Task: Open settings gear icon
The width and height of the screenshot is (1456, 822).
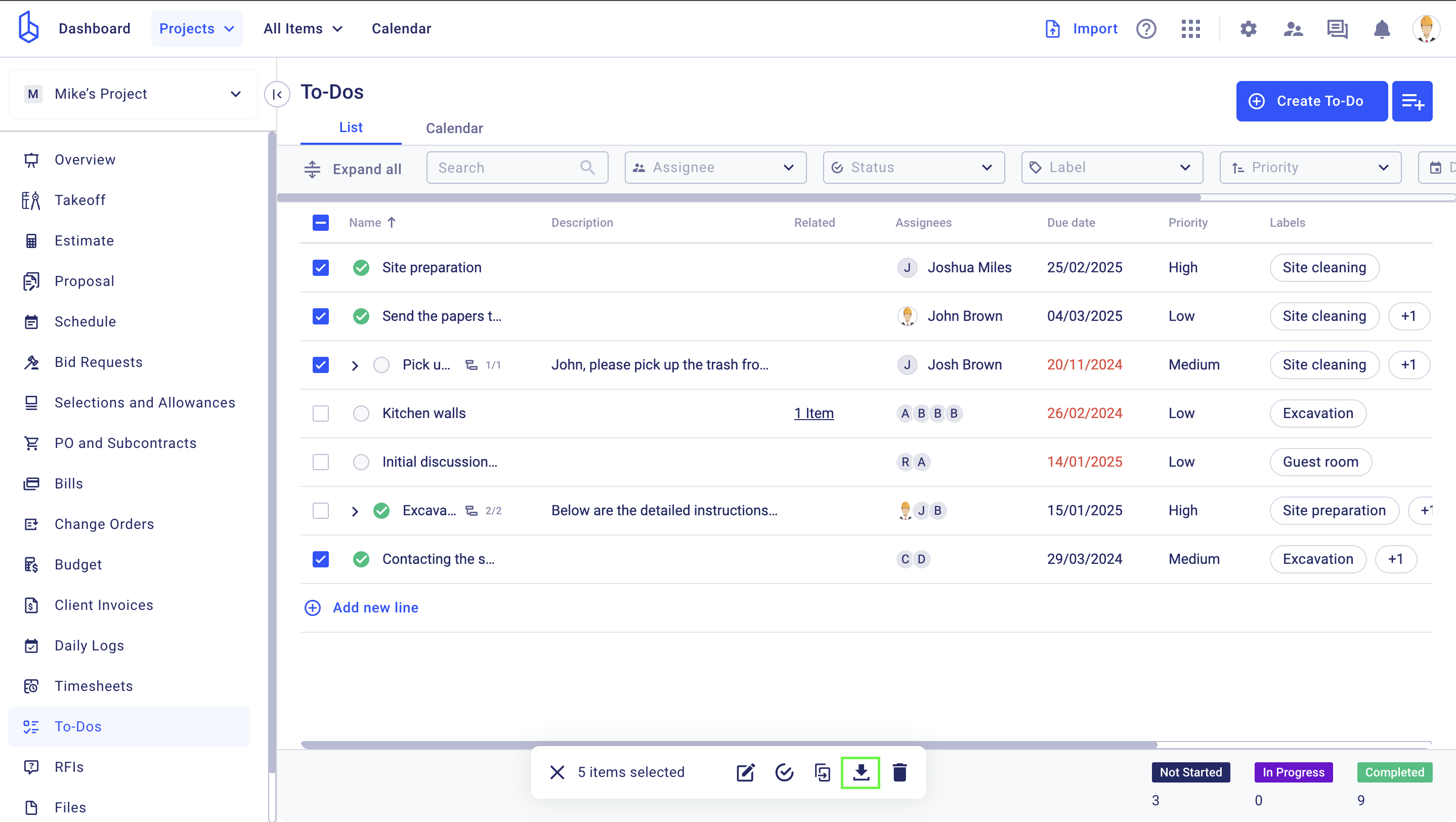Action: 1248,28
